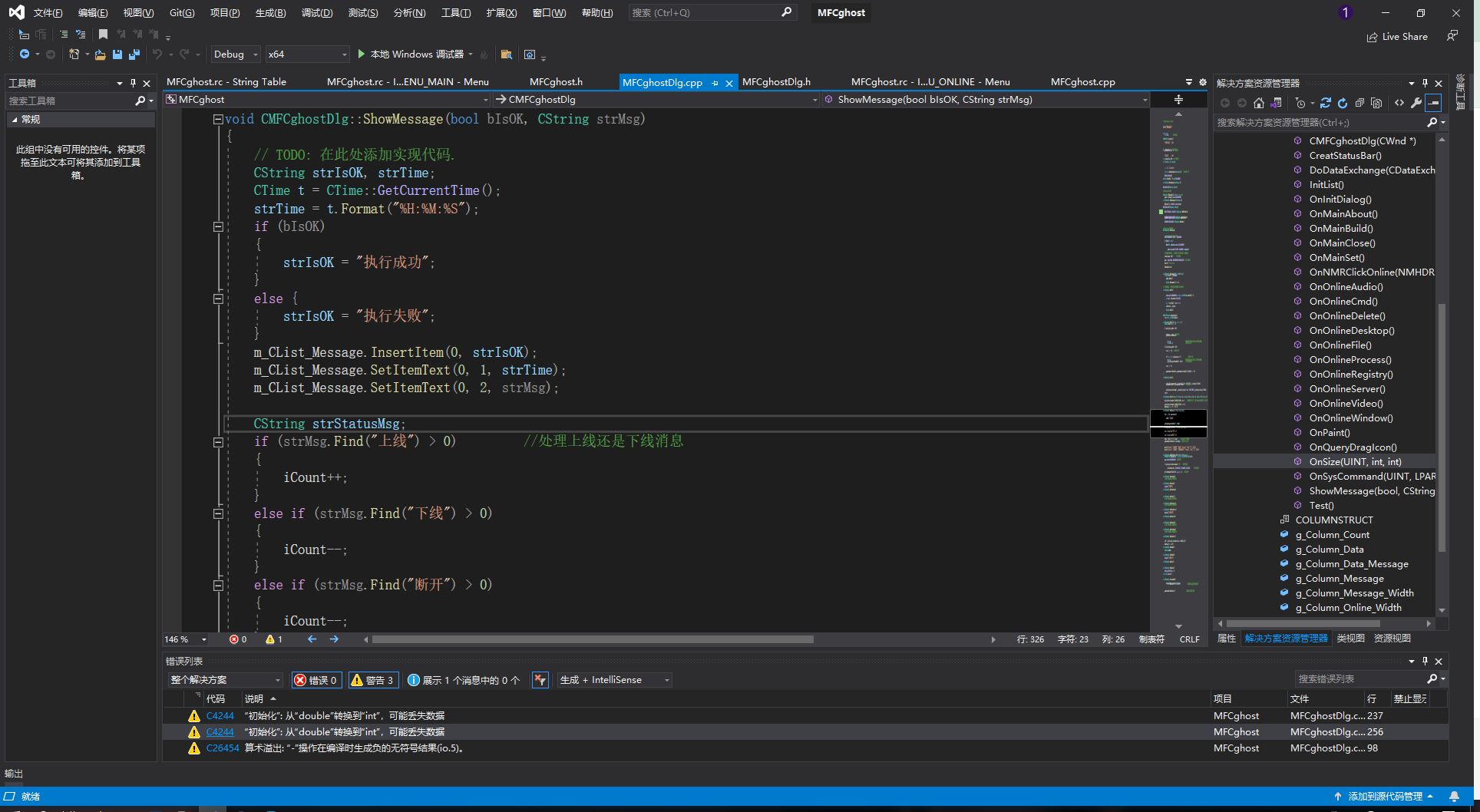Select OnPaint() in the Solution Explorer tree
The image size is (1480, 812).
point(1330,433)
